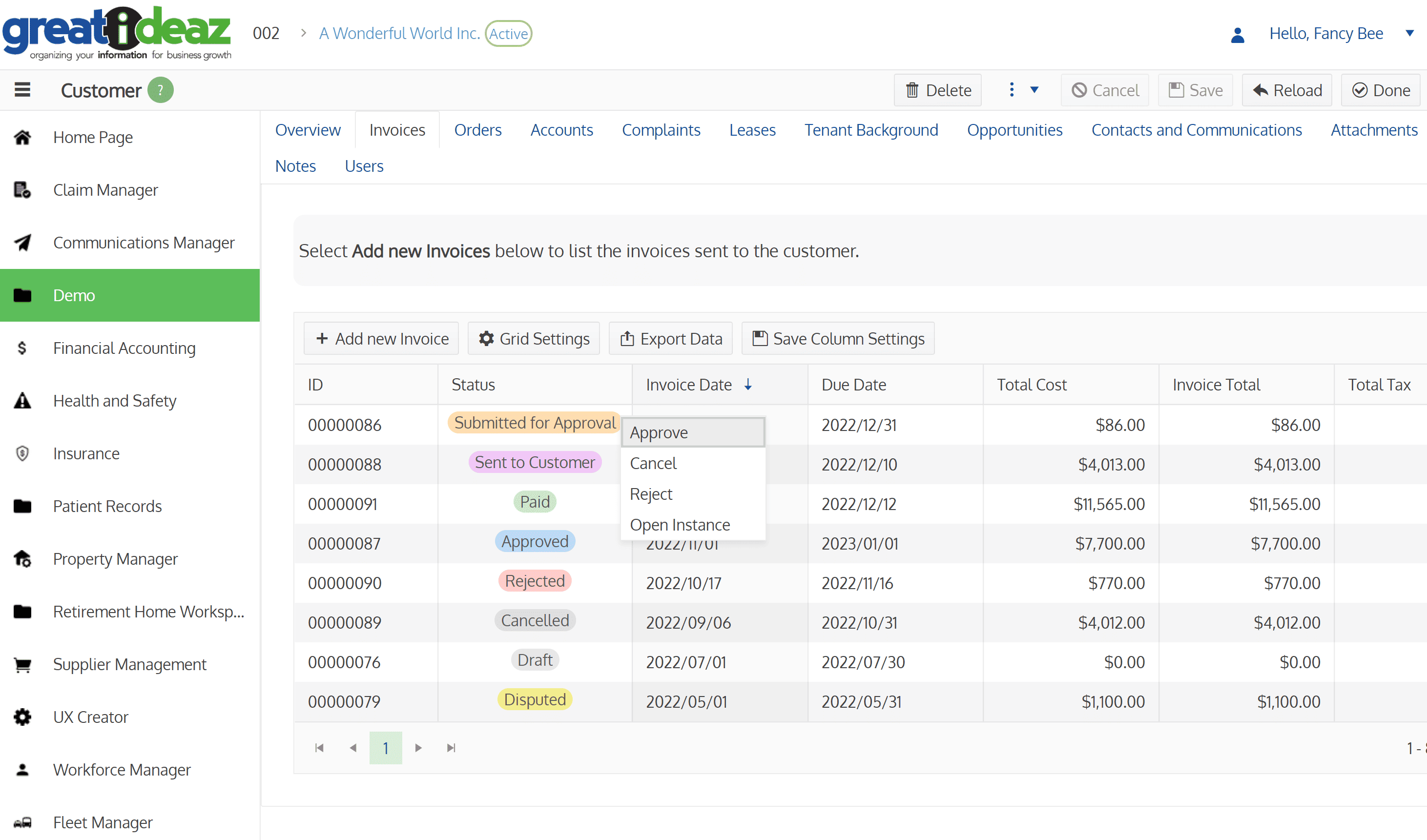Screen dimensions: 1427x840
Task: Open the hamburger navigation menu icon
Action: coord(22,90)
